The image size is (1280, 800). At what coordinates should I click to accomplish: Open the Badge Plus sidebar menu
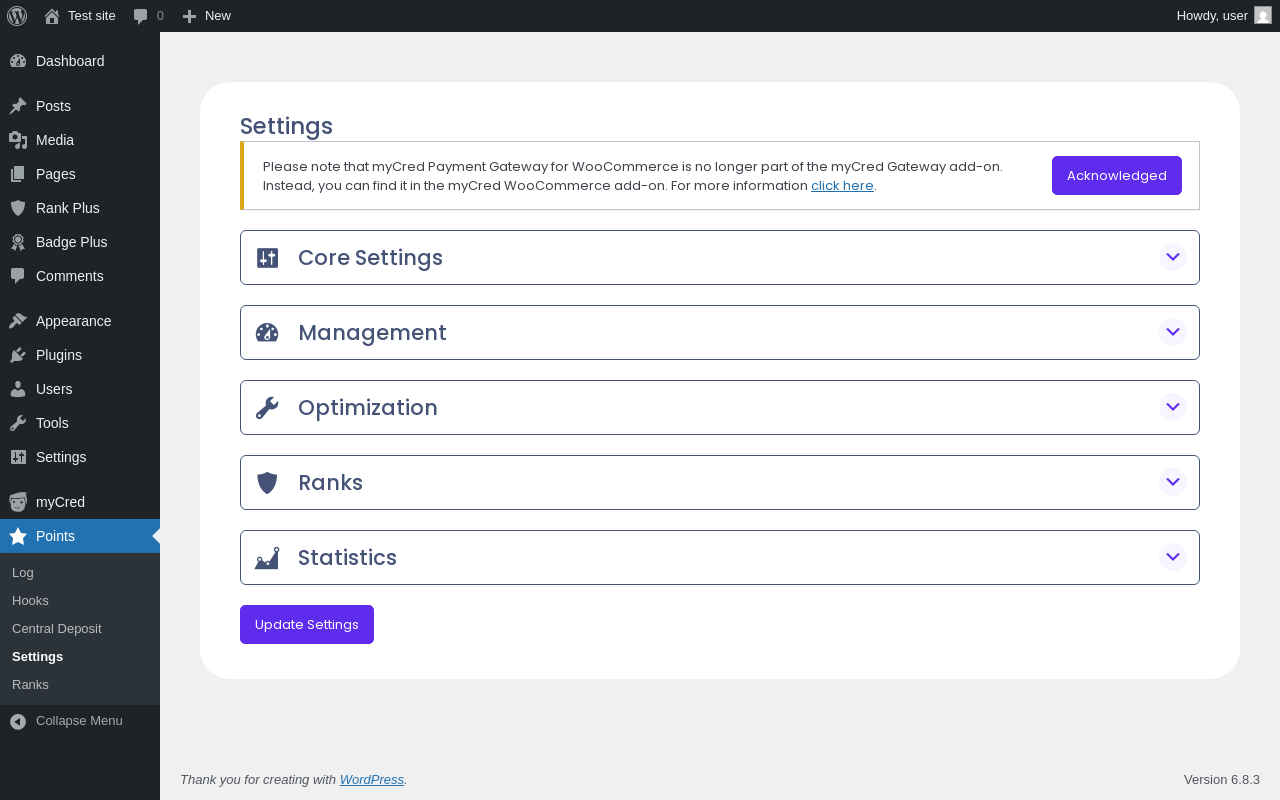pyautogui.click(x=71, y=242)
